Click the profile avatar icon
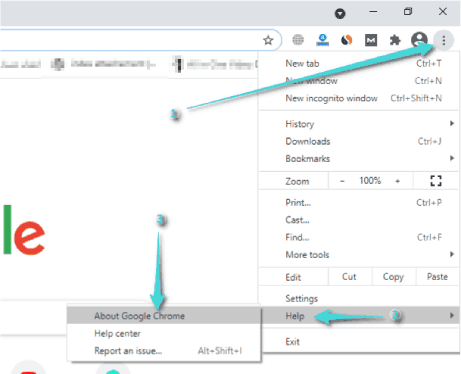The image size is (461, 374). [x=419, y=40]
